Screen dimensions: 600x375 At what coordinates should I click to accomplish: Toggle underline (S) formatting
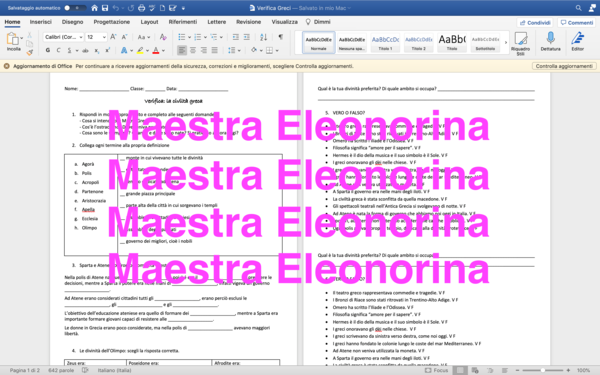tap(69, 50)
